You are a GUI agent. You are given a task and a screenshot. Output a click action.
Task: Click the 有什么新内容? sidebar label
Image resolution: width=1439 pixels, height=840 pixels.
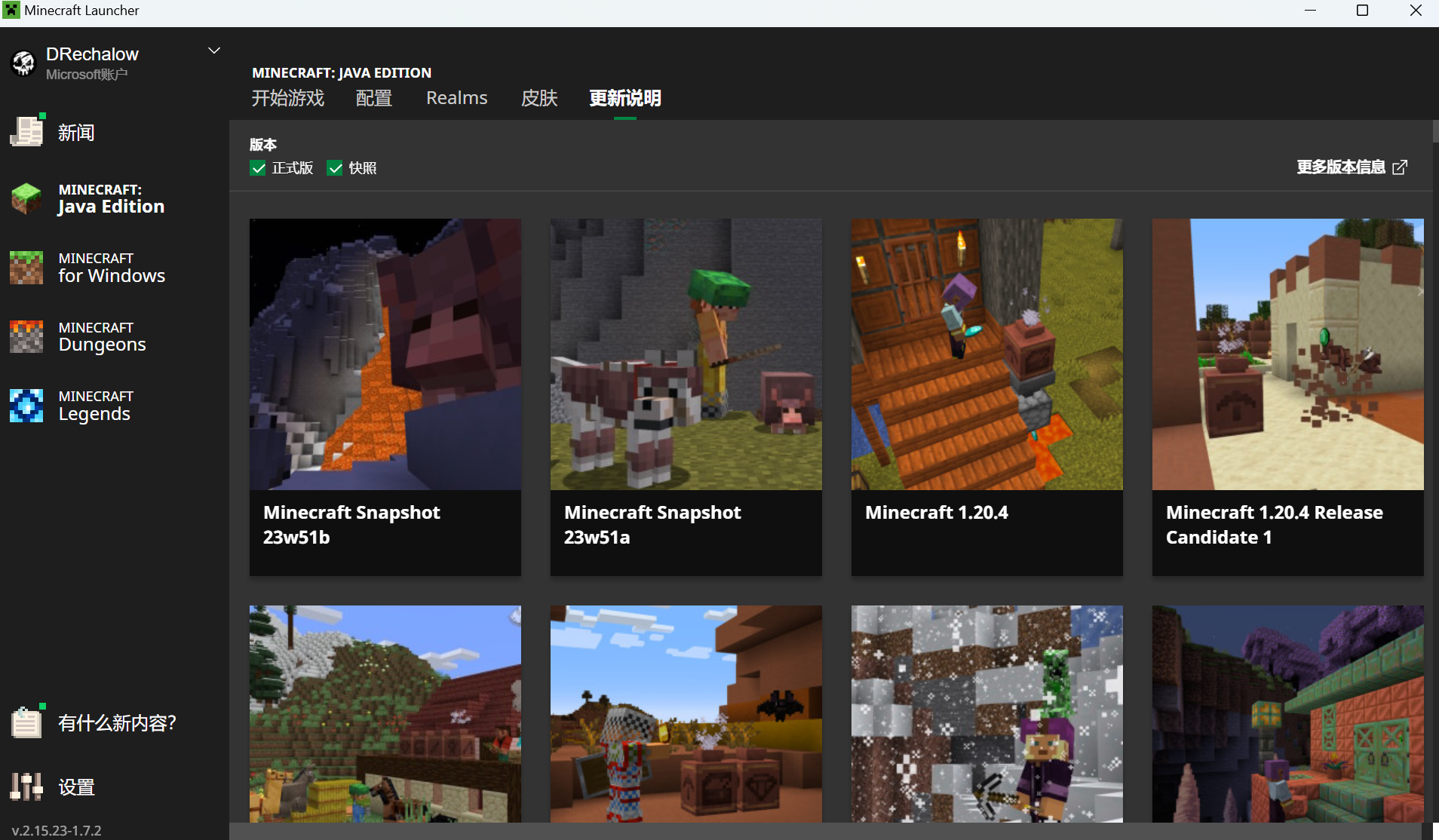[117, 723]
